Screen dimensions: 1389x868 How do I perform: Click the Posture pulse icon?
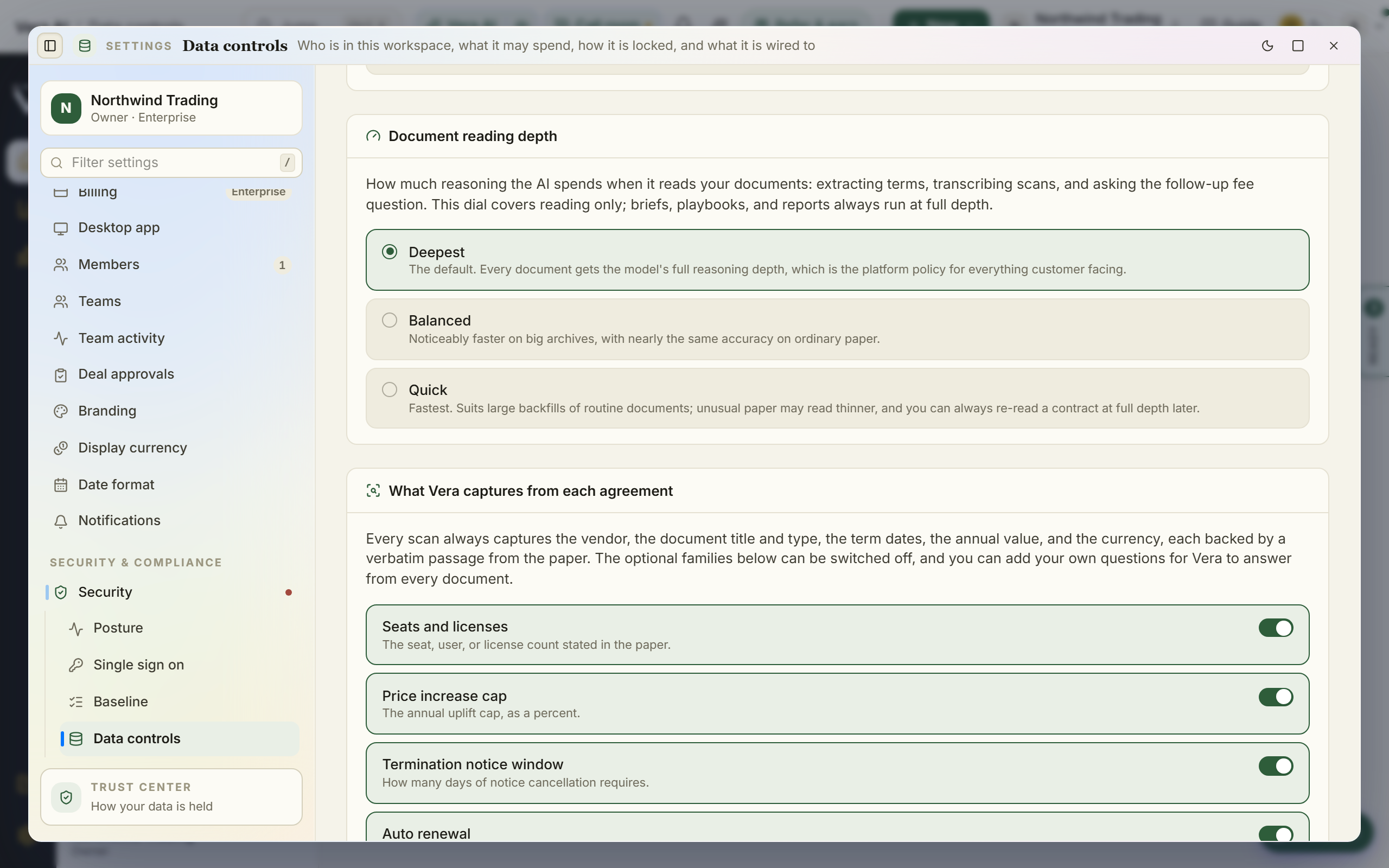pyautogui.click(x=76, y=629)
